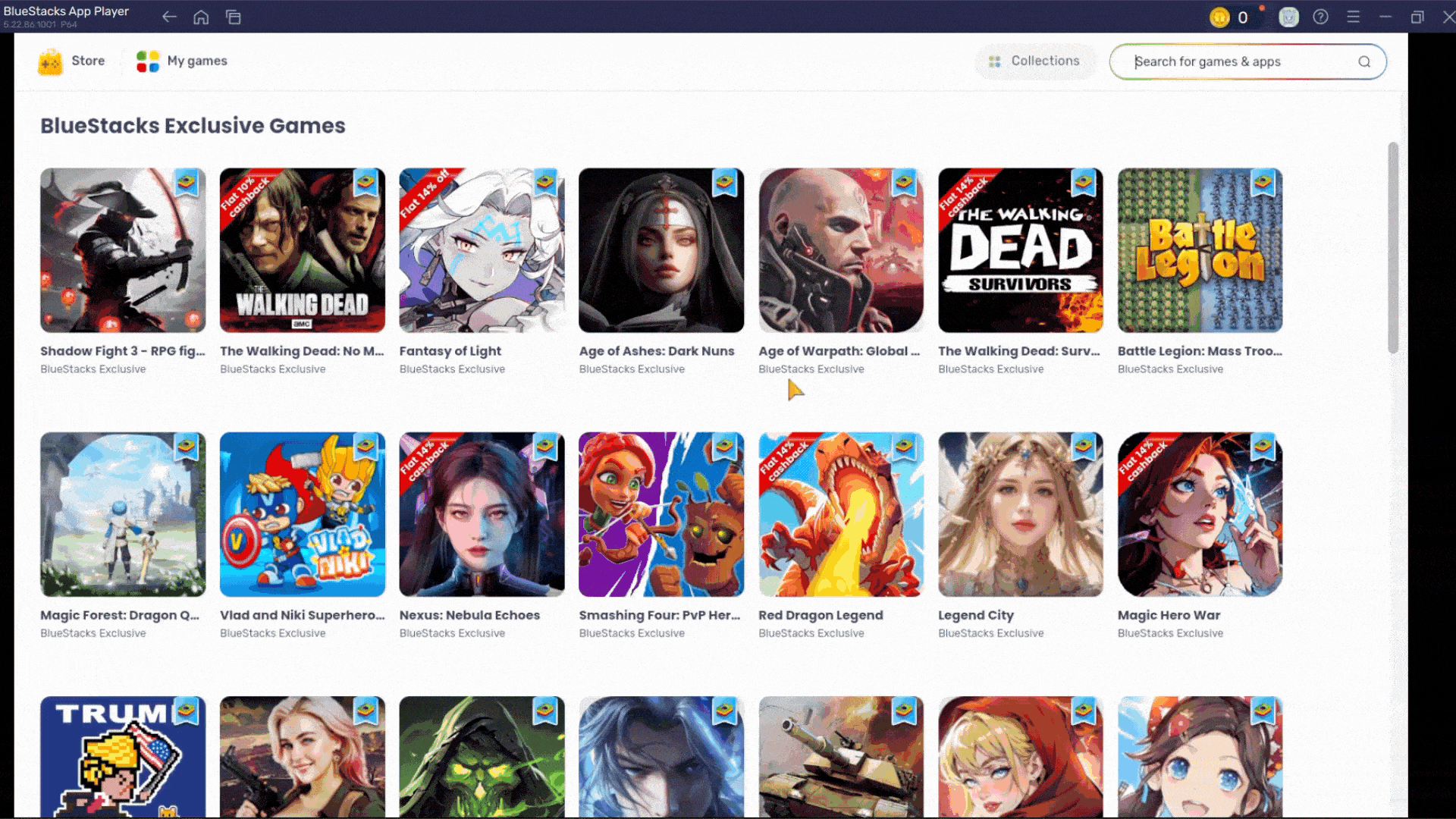Open Battle Legion game thumbnail
1456x819 pixels.
1200,250
